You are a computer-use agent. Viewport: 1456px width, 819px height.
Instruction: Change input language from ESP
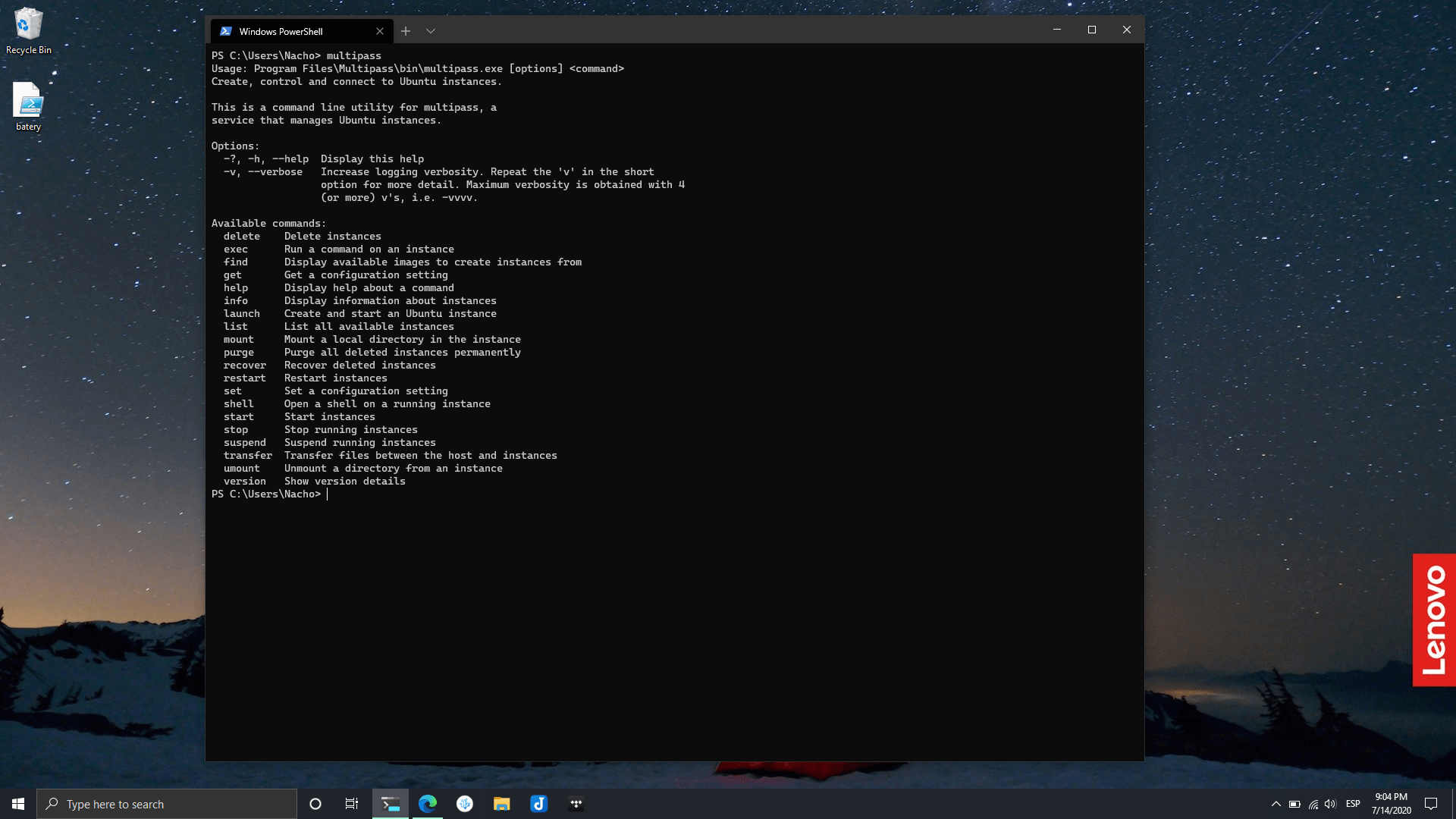(x=1353, y=804)
